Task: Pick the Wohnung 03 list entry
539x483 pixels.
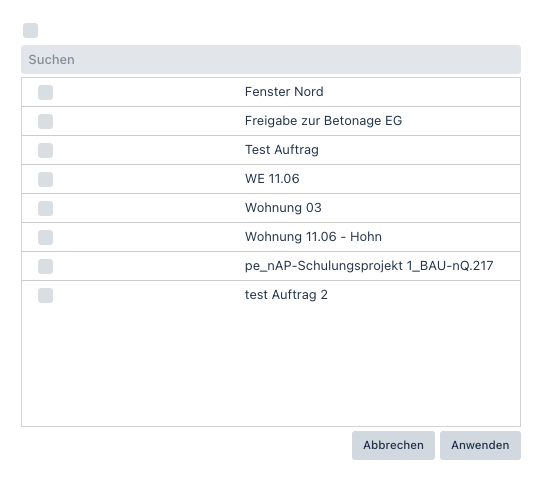Action: (283, 208)
